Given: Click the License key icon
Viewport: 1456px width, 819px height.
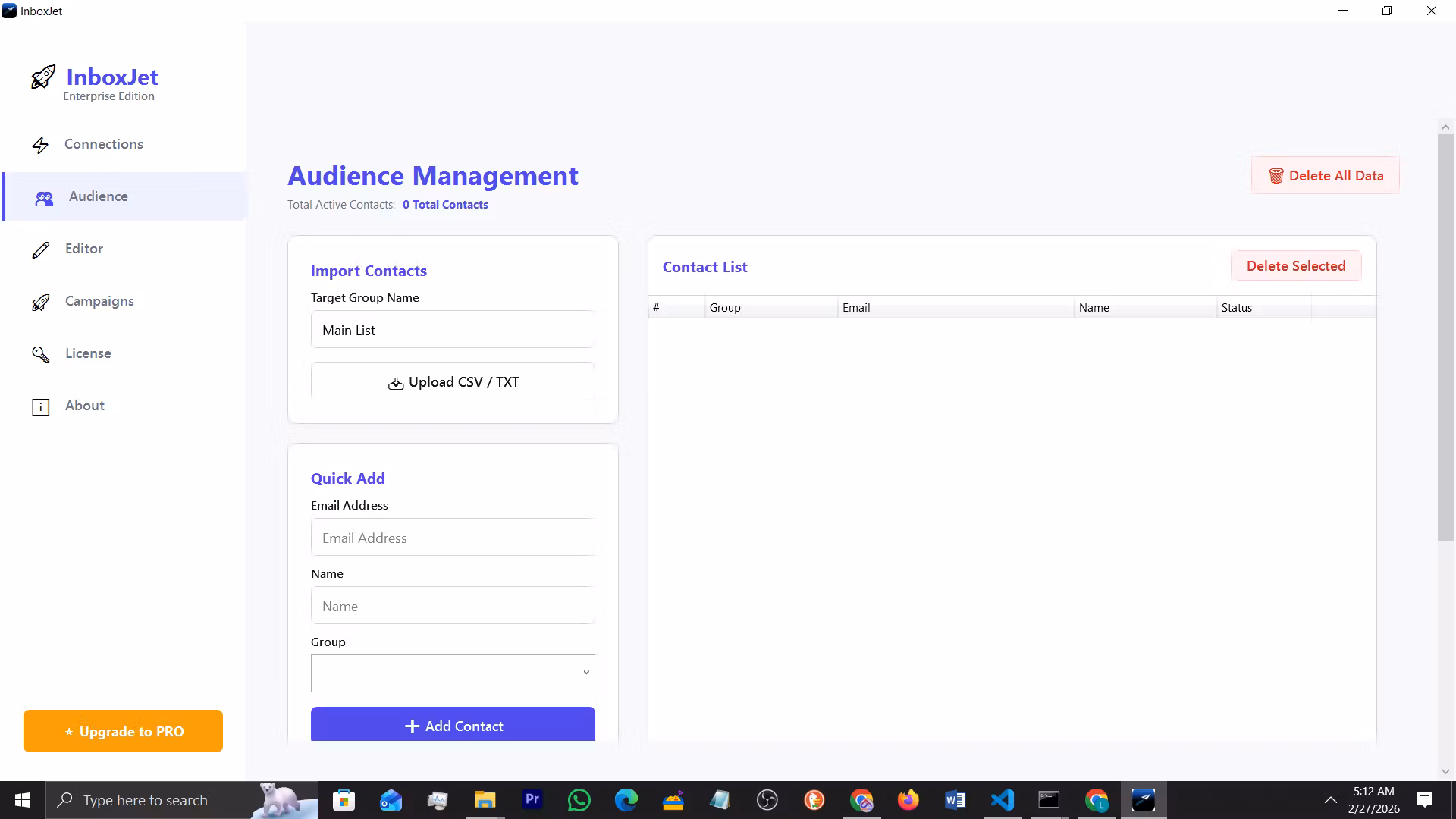Looking at the screenshot, I should [x=41, y=354].
